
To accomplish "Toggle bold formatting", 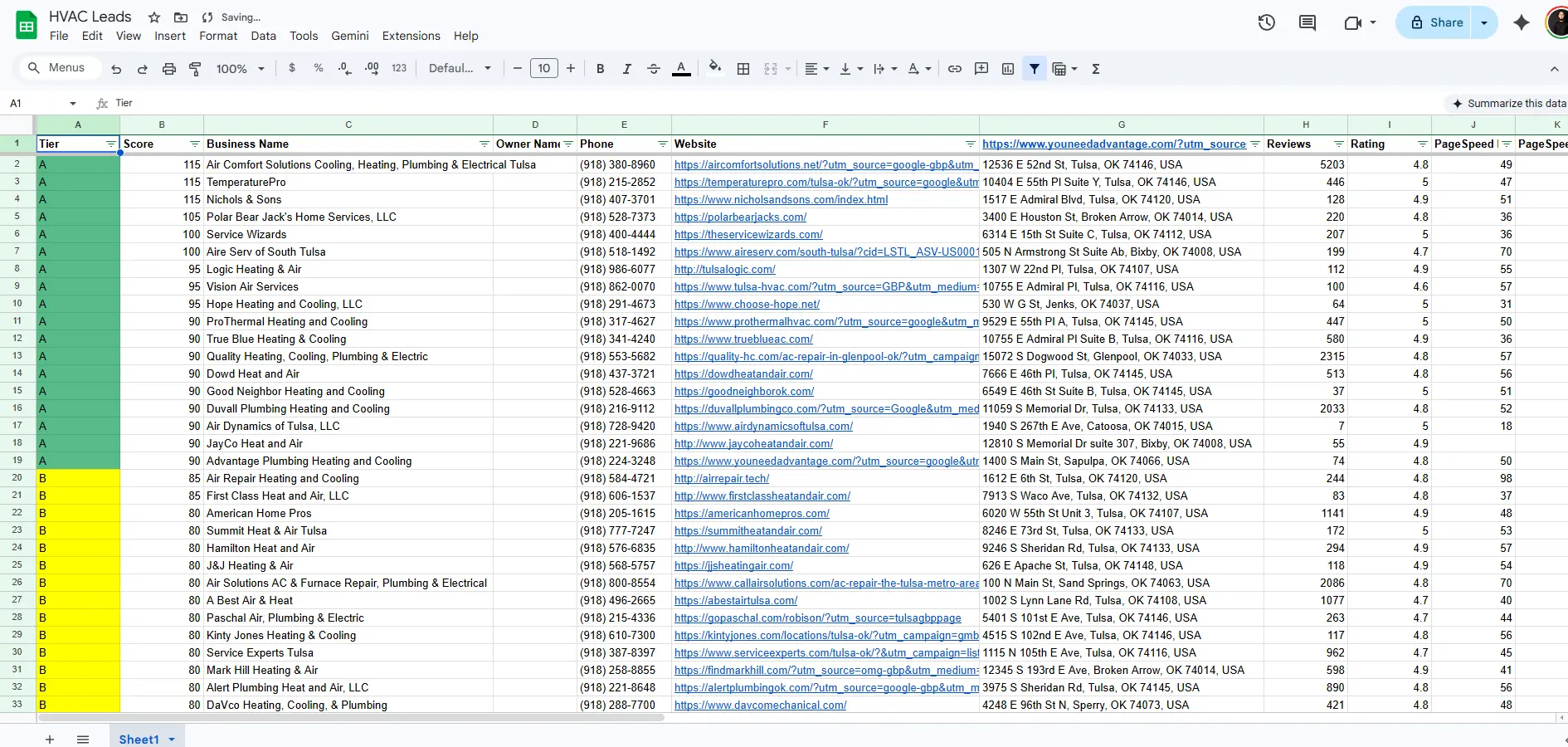I will pyautogui.click(x=601, y=69).
